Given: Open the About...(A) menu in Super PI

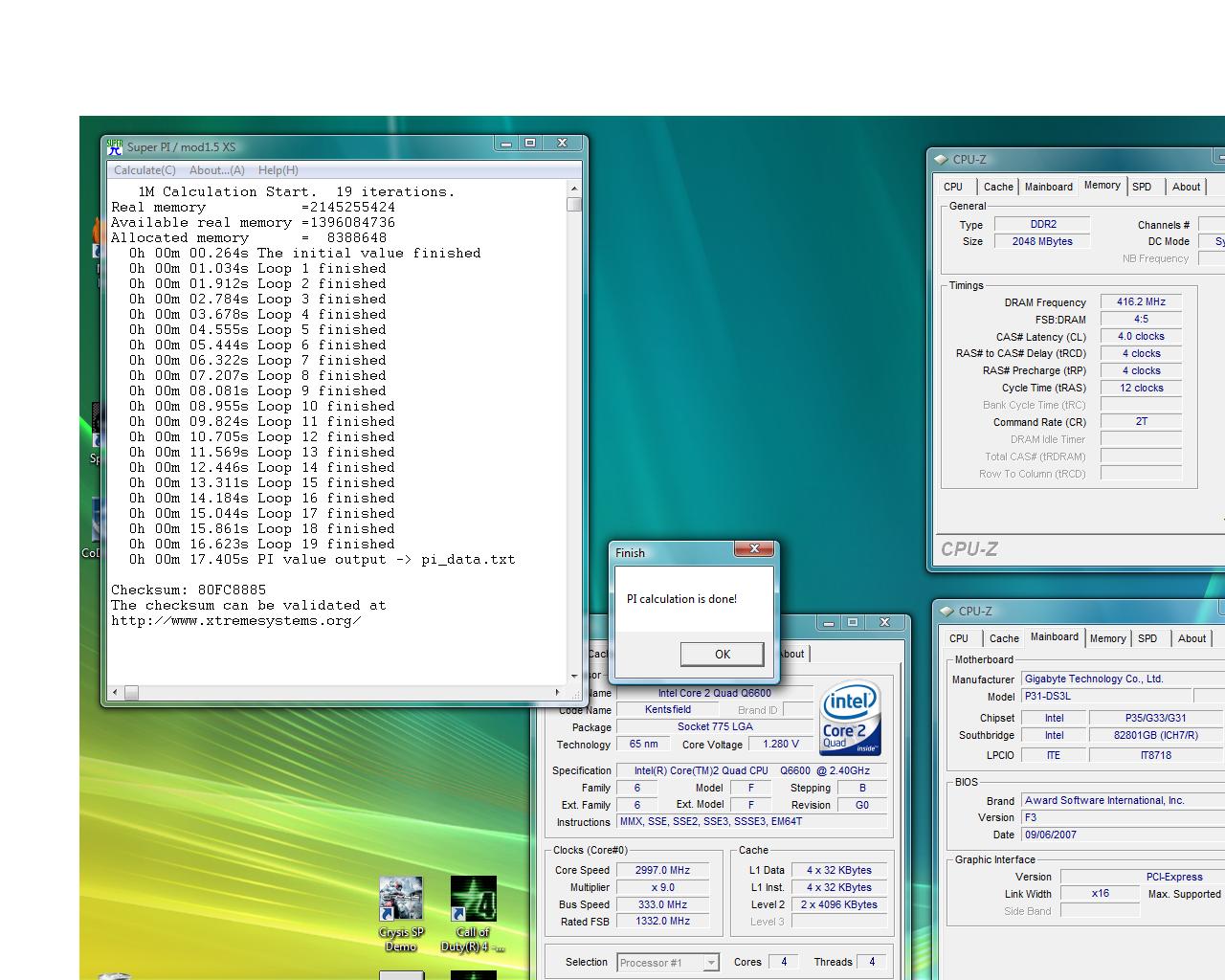Looking at the screenshot, I should pyautogui.click(x=217, y=170).
